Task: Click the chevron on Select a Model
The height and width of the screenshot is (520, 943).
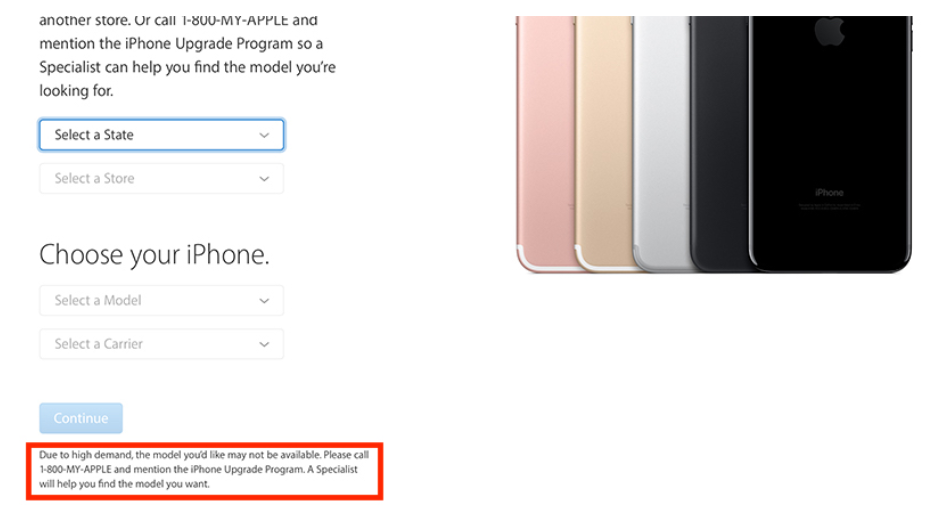Action: click(264, 301)
